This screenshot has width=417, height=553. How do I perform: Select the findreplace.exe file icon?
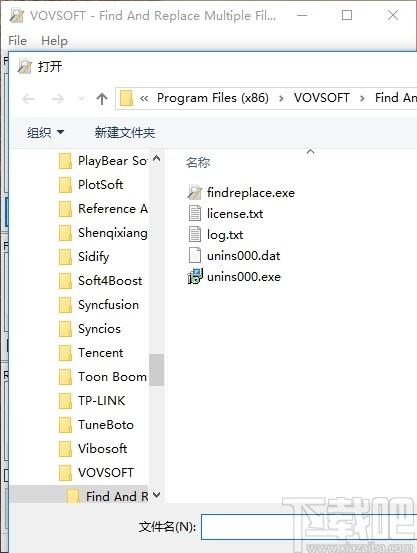[195, 192]
